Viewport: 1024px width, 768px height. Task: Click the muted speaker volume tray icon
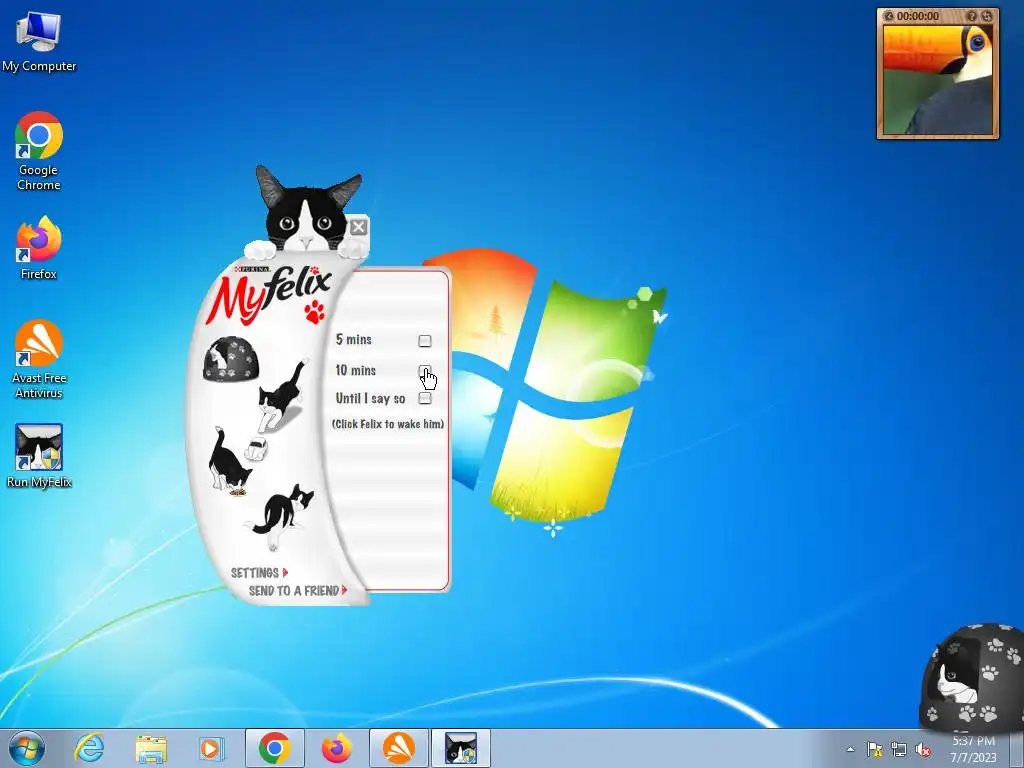923,750
